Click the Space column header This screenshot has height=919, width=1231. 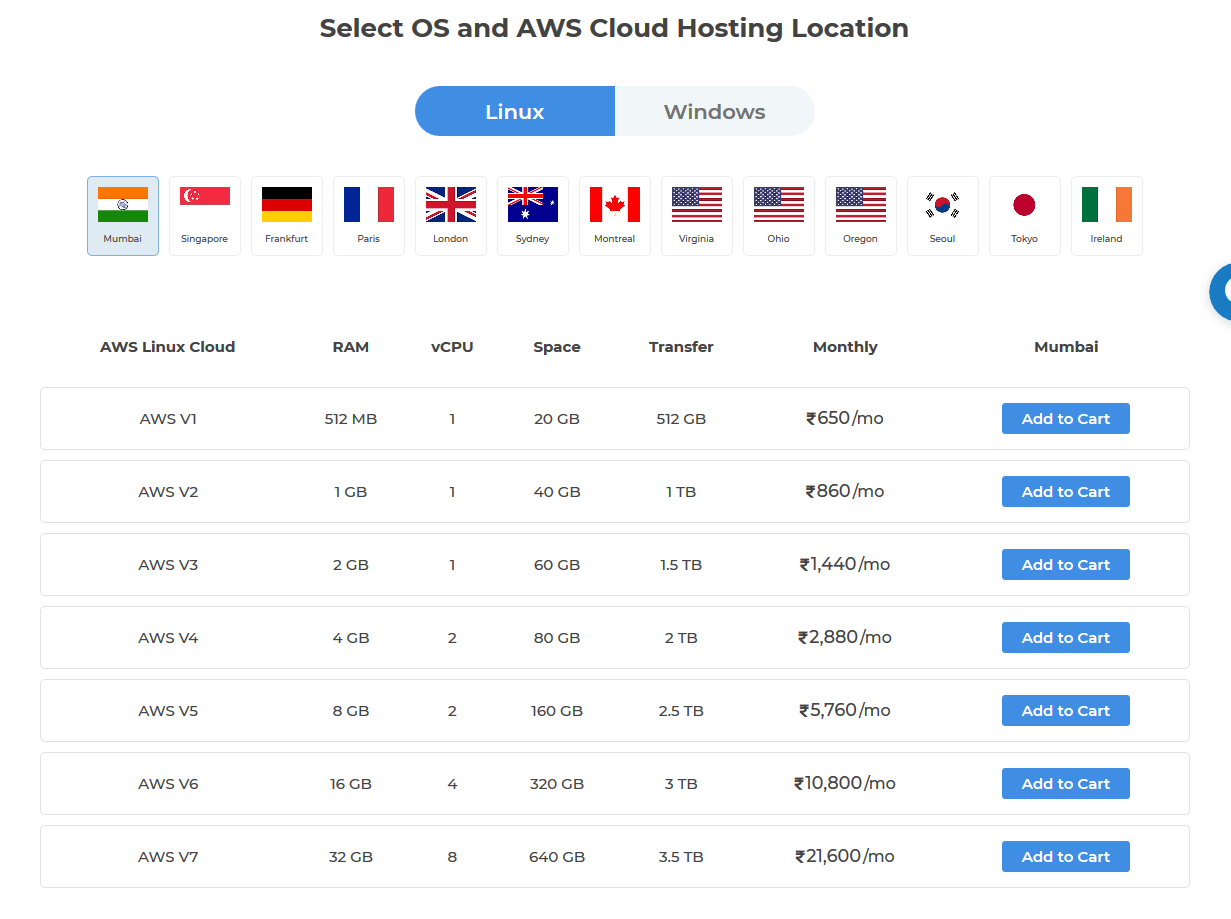click(x=557, y=347)
